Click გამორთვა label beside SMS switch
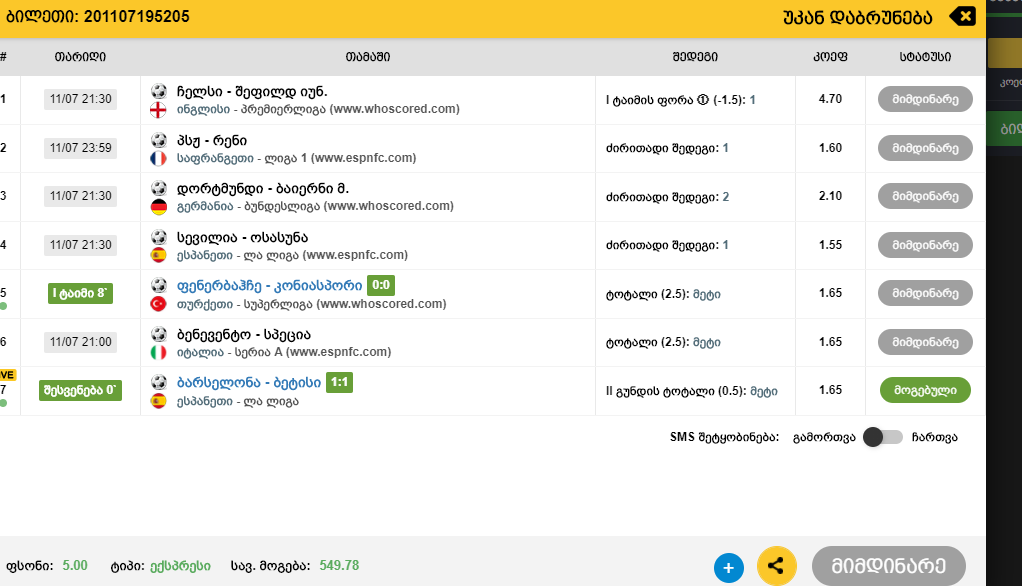The image size is (1022, 586). pos(824,437)
